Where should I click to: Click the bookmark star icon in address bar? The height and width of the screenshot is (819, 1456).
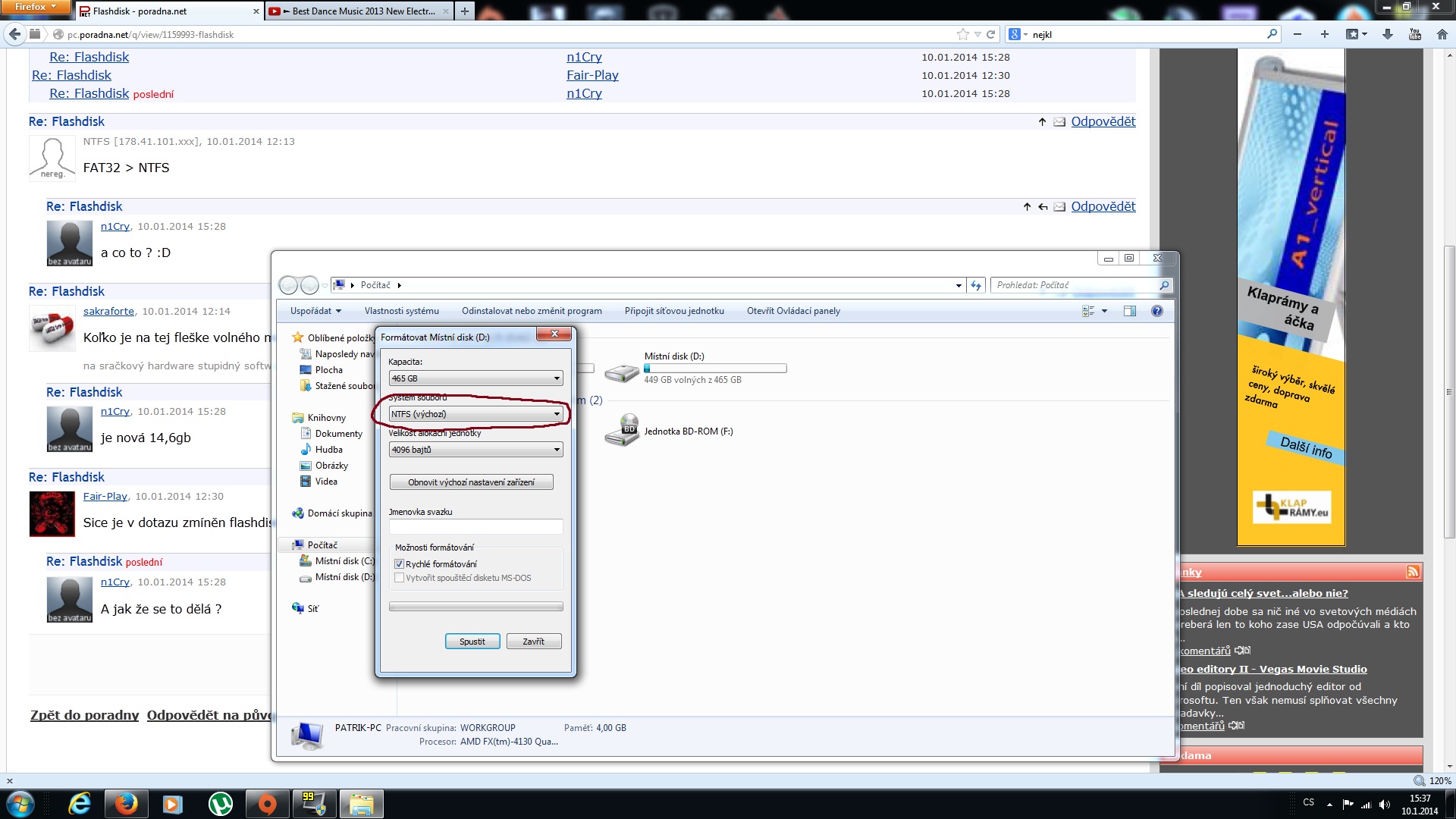coord(962,34)
